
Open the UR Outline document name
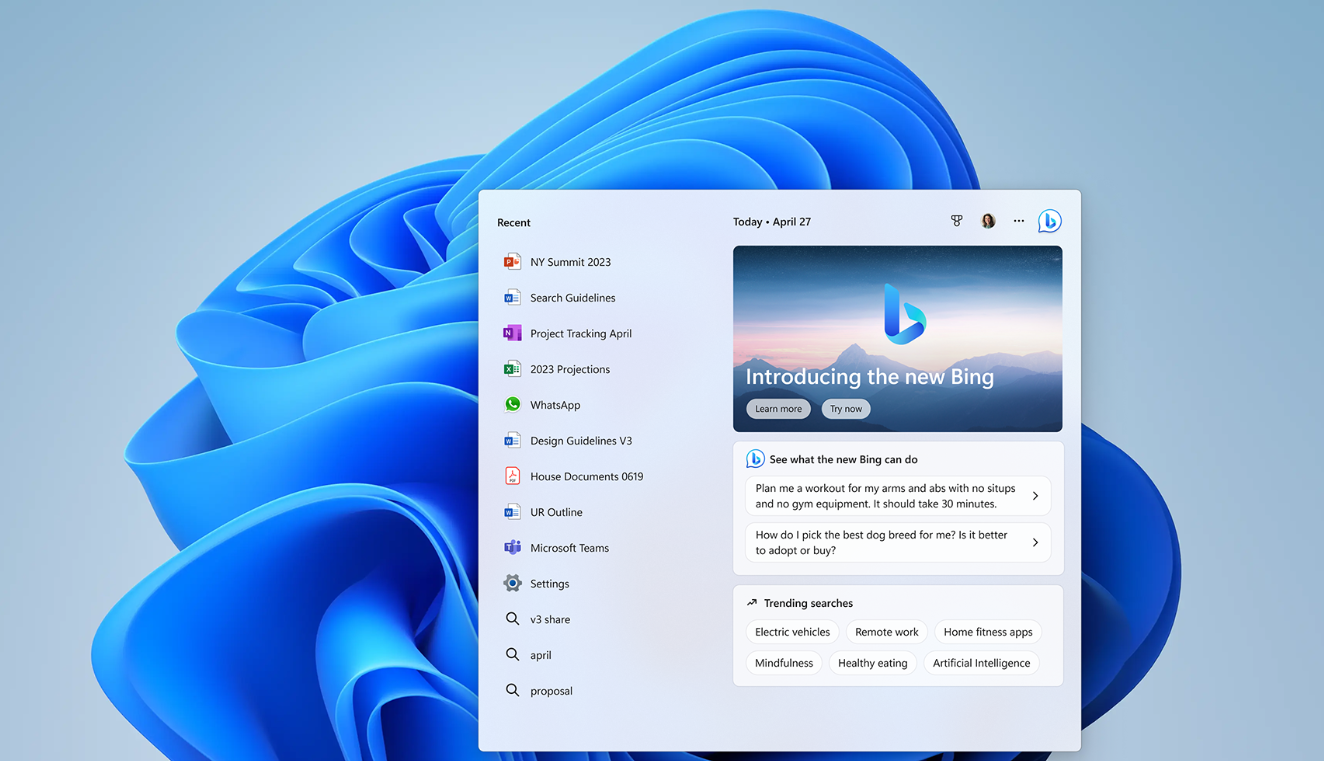tap(556, 512)
